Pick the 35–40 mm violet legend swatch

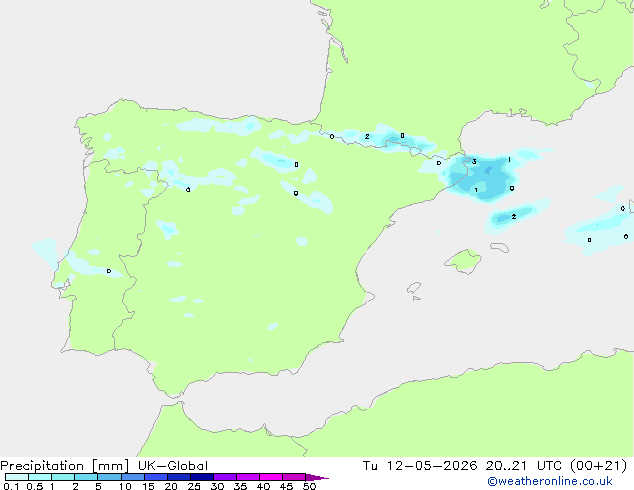pyautogui.click(x=248, y=477)
